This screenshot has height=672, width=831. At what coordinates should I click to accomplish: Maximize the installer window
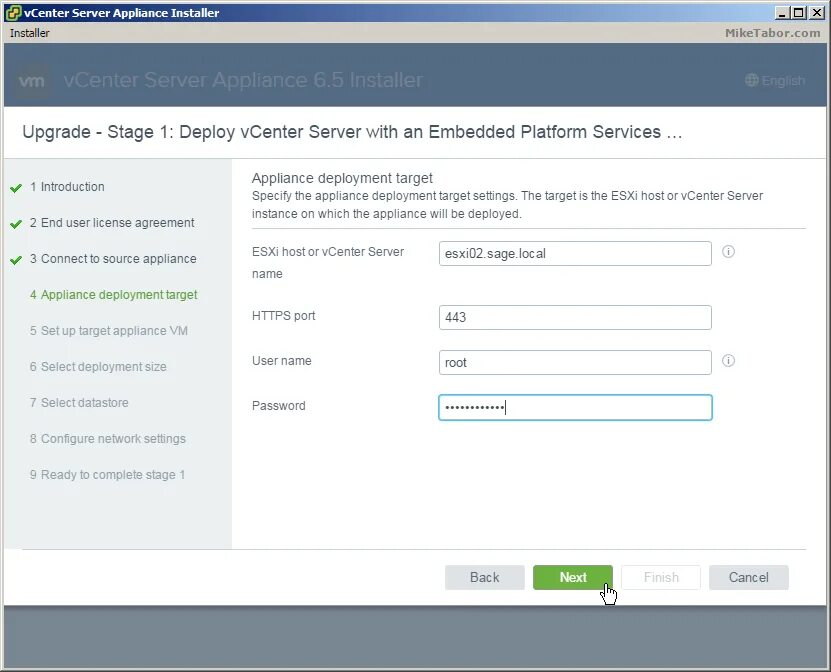(x=799, y=13)
